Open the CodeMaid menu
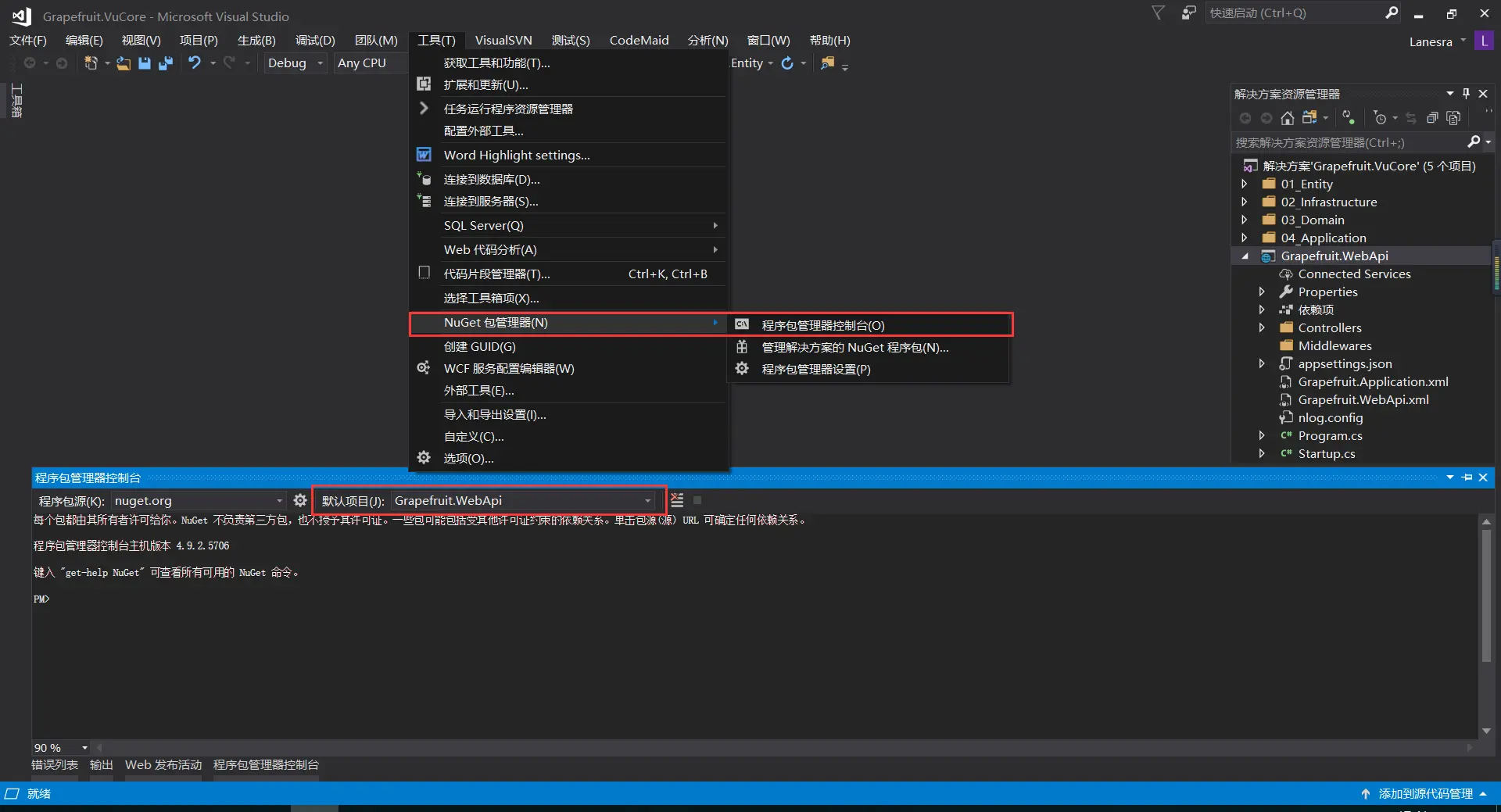 [x=639, y=41]
